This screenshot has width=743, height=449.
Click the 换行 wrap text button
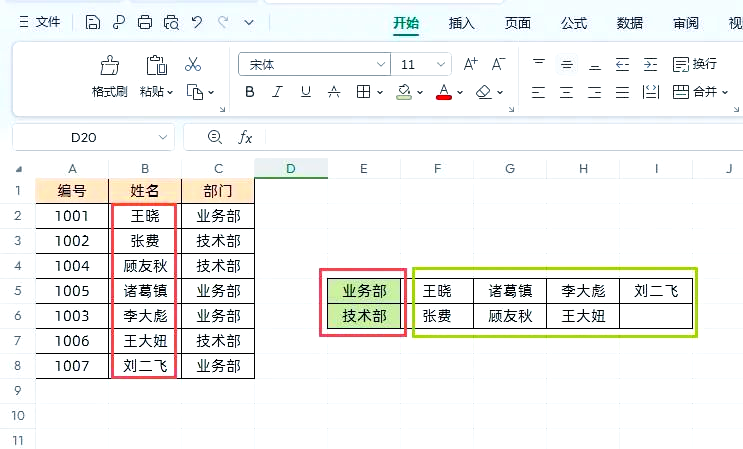click(x=695, y=64)
